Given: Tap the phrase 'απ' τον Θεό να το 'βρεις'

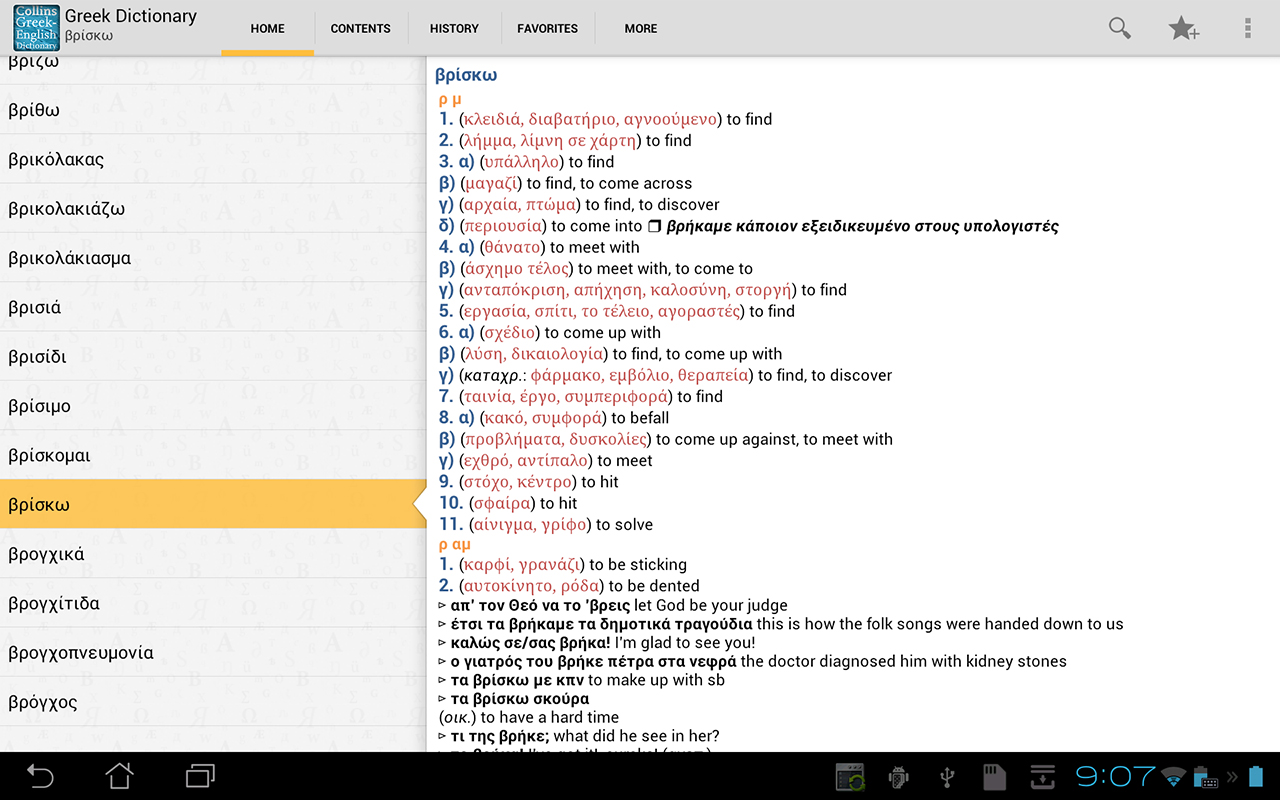Looking at the screenshot, I should (541, 606).
